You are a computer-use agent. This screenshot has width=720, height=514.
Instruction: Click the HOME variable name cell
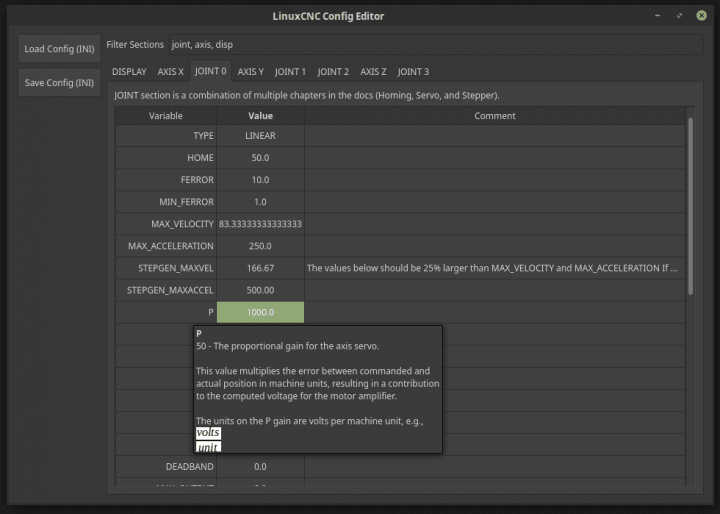166,158
